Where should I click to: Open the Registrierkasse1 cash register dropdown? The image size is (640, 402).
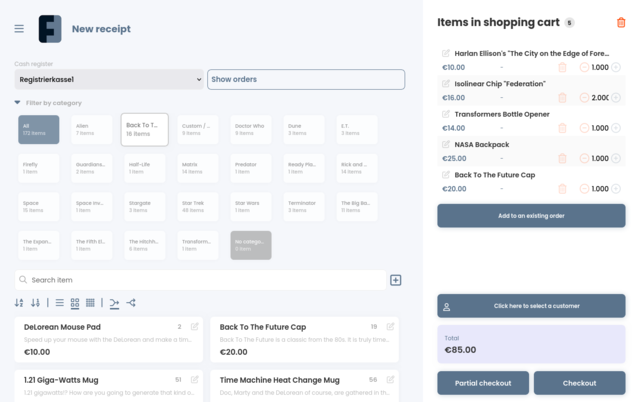pos(109,80)
